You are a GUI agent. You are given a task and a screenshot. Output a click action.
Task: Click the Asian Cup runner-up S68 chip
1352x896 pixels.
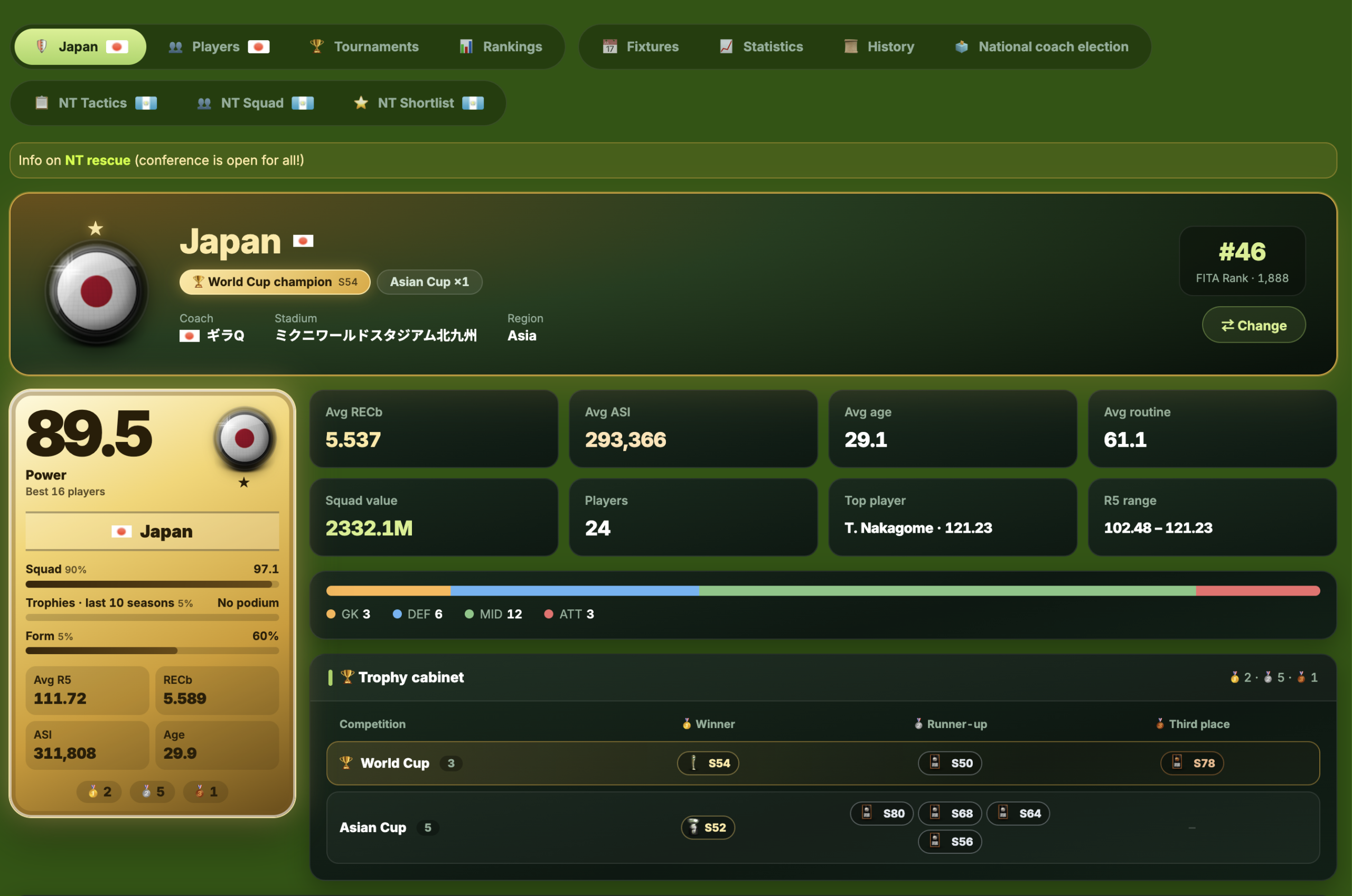(x=950, y=813)
